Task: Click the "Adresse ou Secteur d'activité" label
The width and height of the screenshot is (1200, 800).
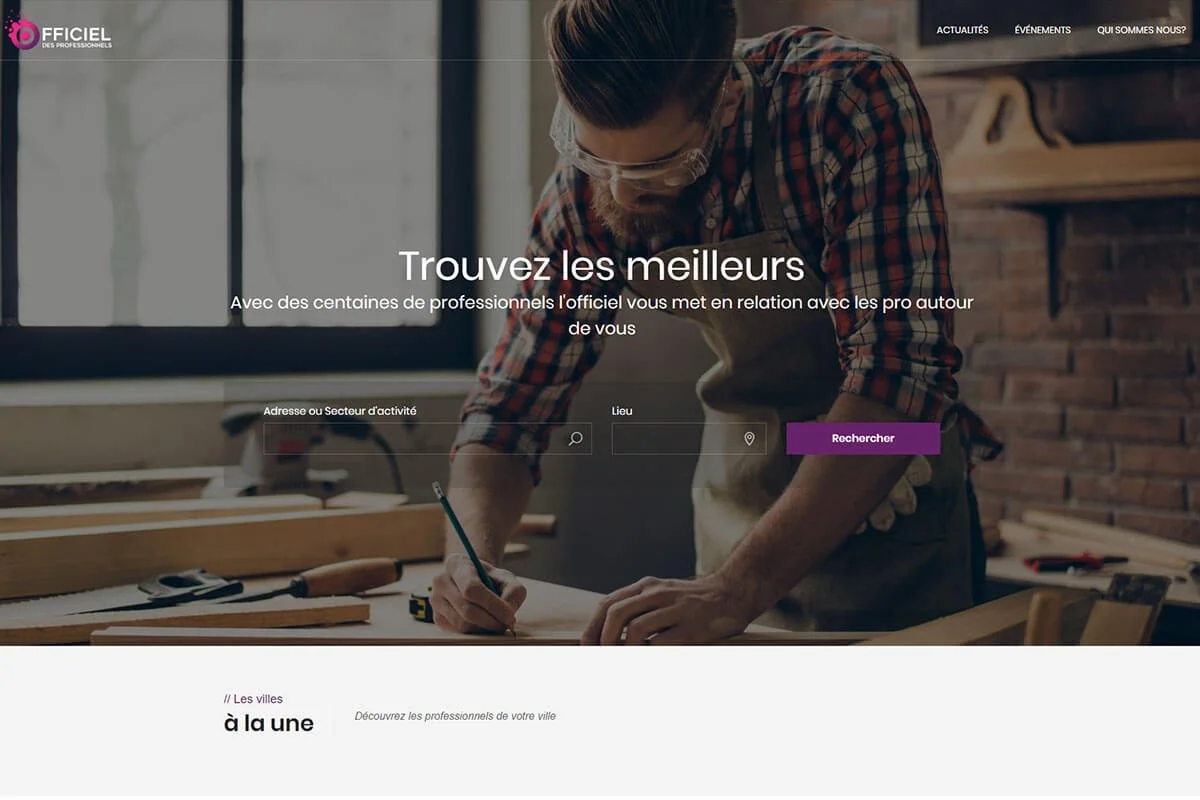Action: coord(340,411)
